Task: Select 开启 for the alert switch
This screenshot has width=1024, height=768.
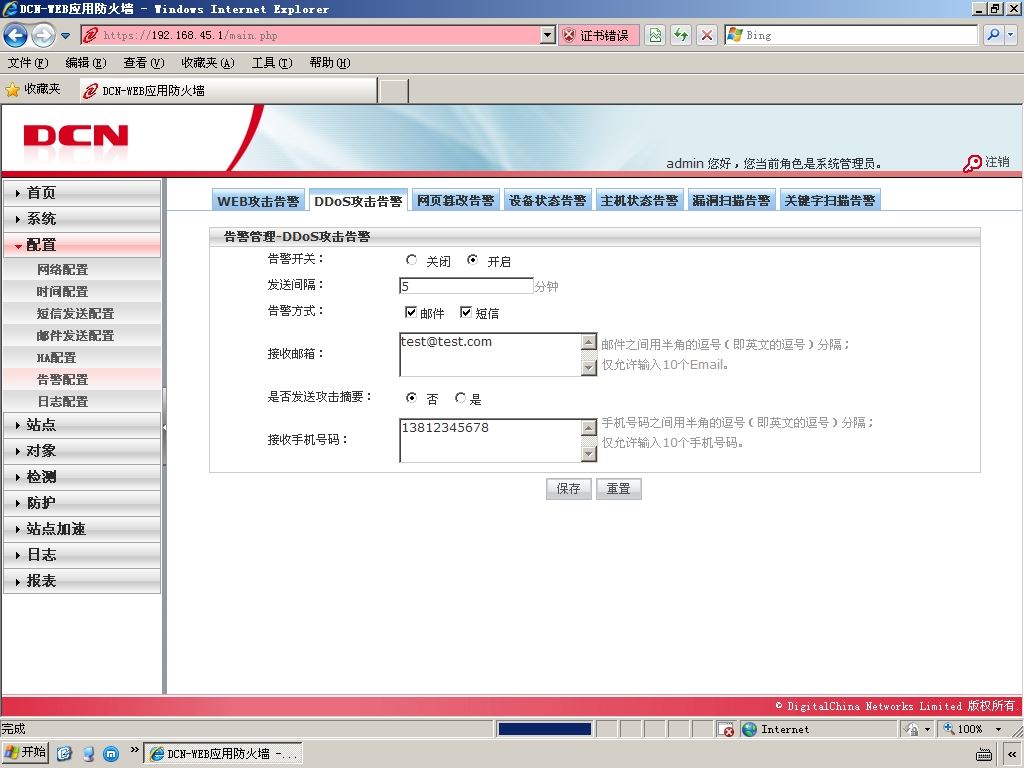Action: pyautogui.click(x=472, y=260)
